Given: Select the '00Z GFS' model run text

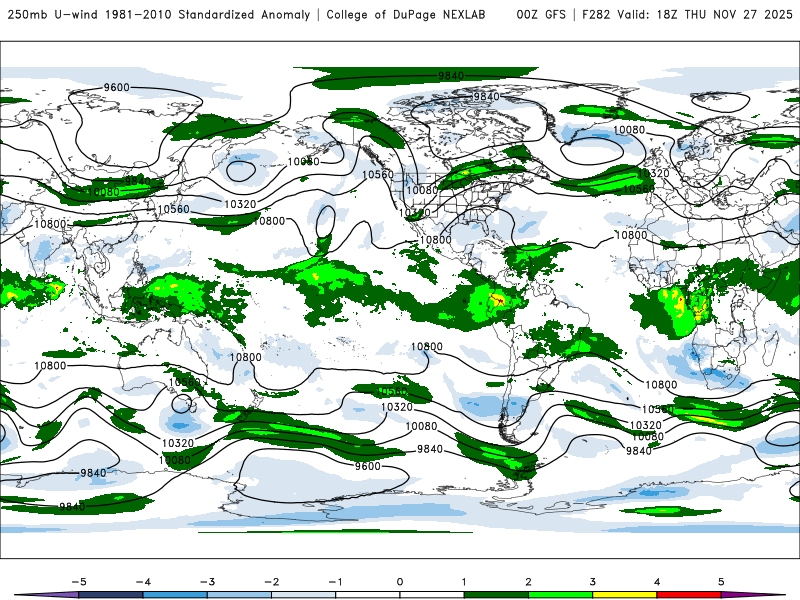Looking at the screenshot, I should [541, 14].
